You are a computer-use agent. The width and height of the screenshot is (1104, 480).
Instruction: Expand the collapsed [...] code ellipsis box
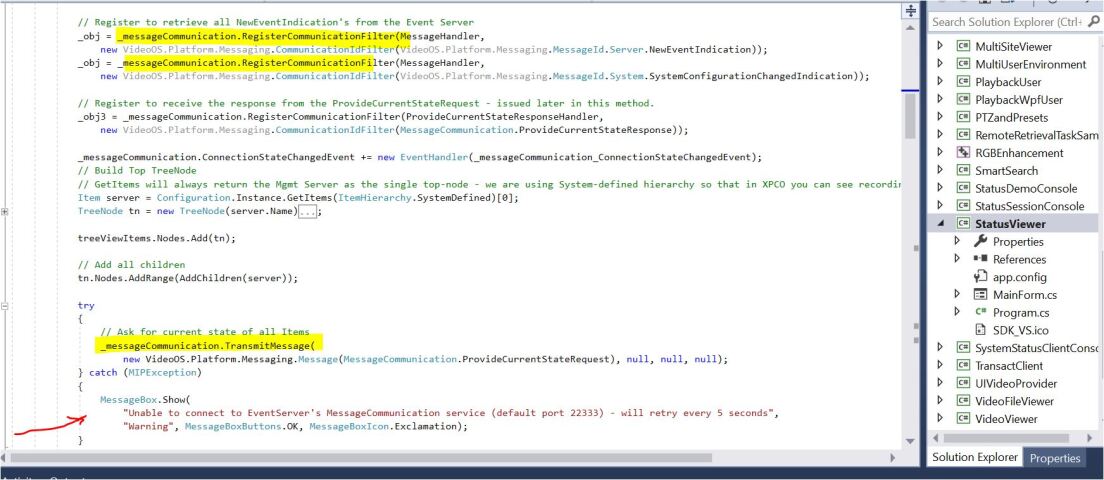coord(309,211)
